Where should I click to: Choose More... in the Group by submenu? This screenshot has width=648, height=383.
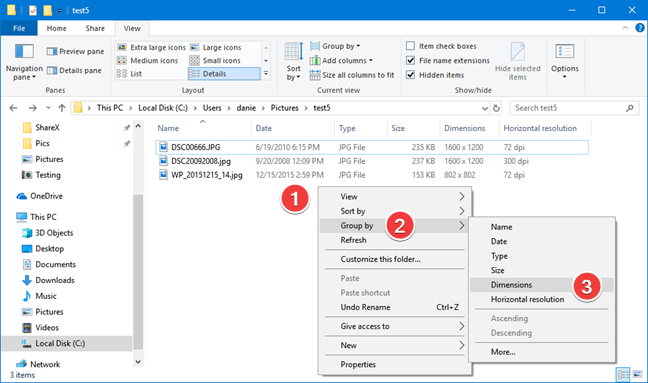coord(542,352)
